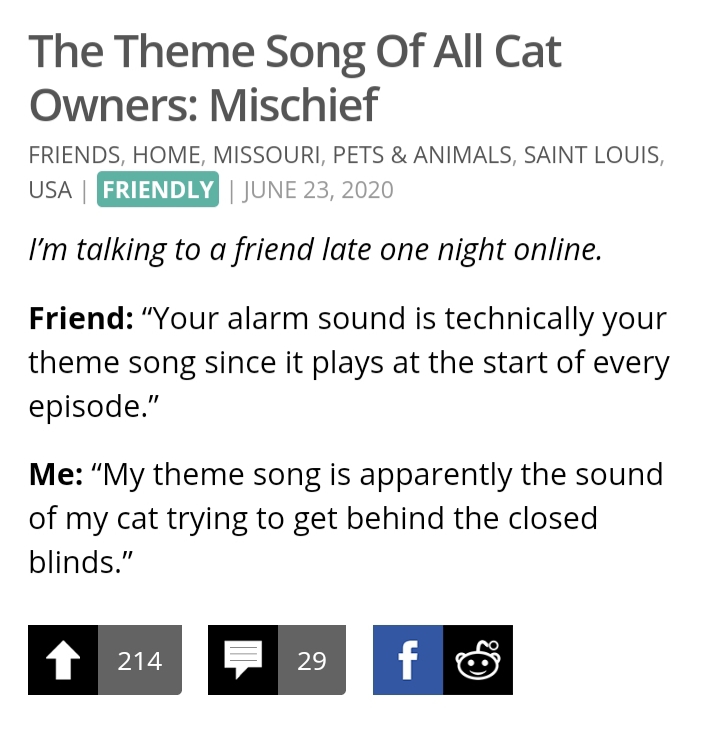
Task: Open the FRIENDS tag
Action: [x=74, y=155]
